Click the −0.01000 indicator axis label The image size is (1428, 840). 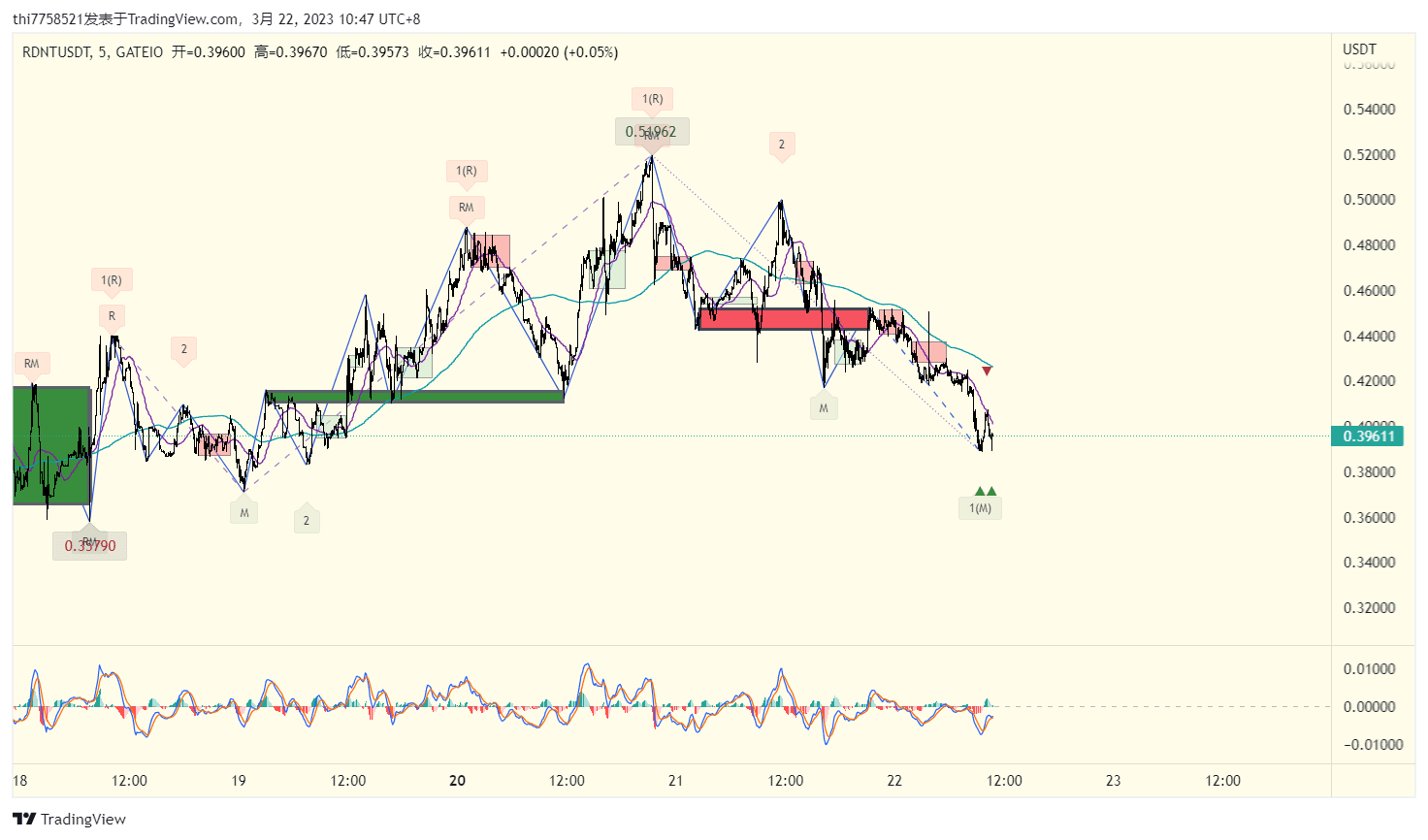[x=1373, y=745]
